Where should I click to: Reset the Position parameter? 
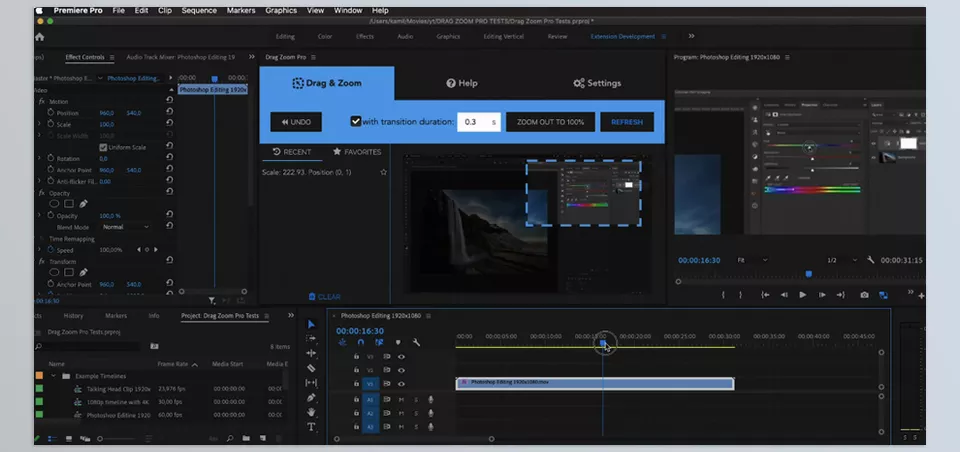[x=170, y=113]
